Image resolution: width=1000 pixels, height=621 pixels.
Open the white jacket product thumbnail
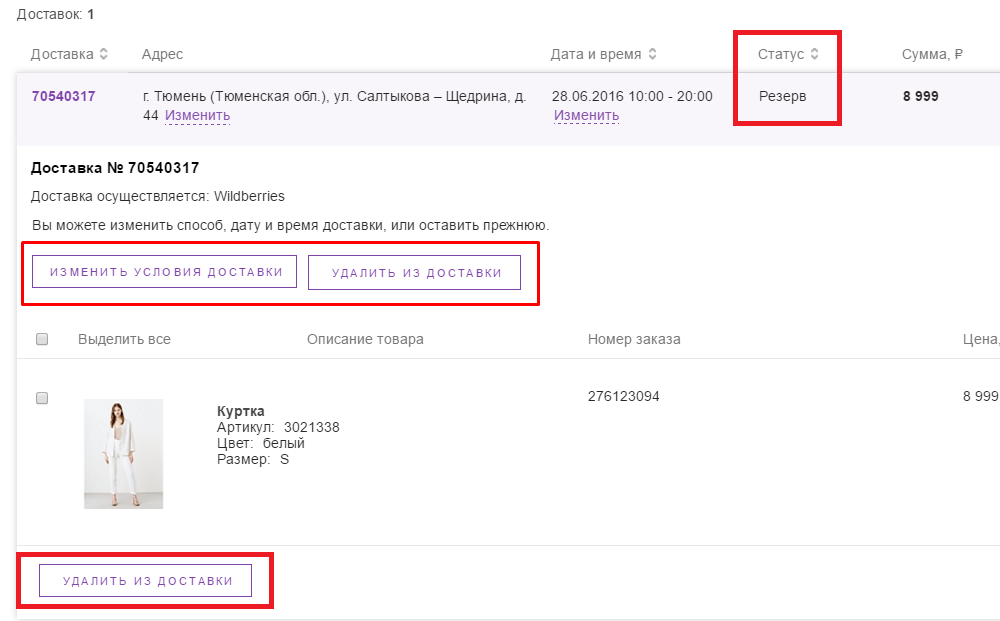pos(124,454)
